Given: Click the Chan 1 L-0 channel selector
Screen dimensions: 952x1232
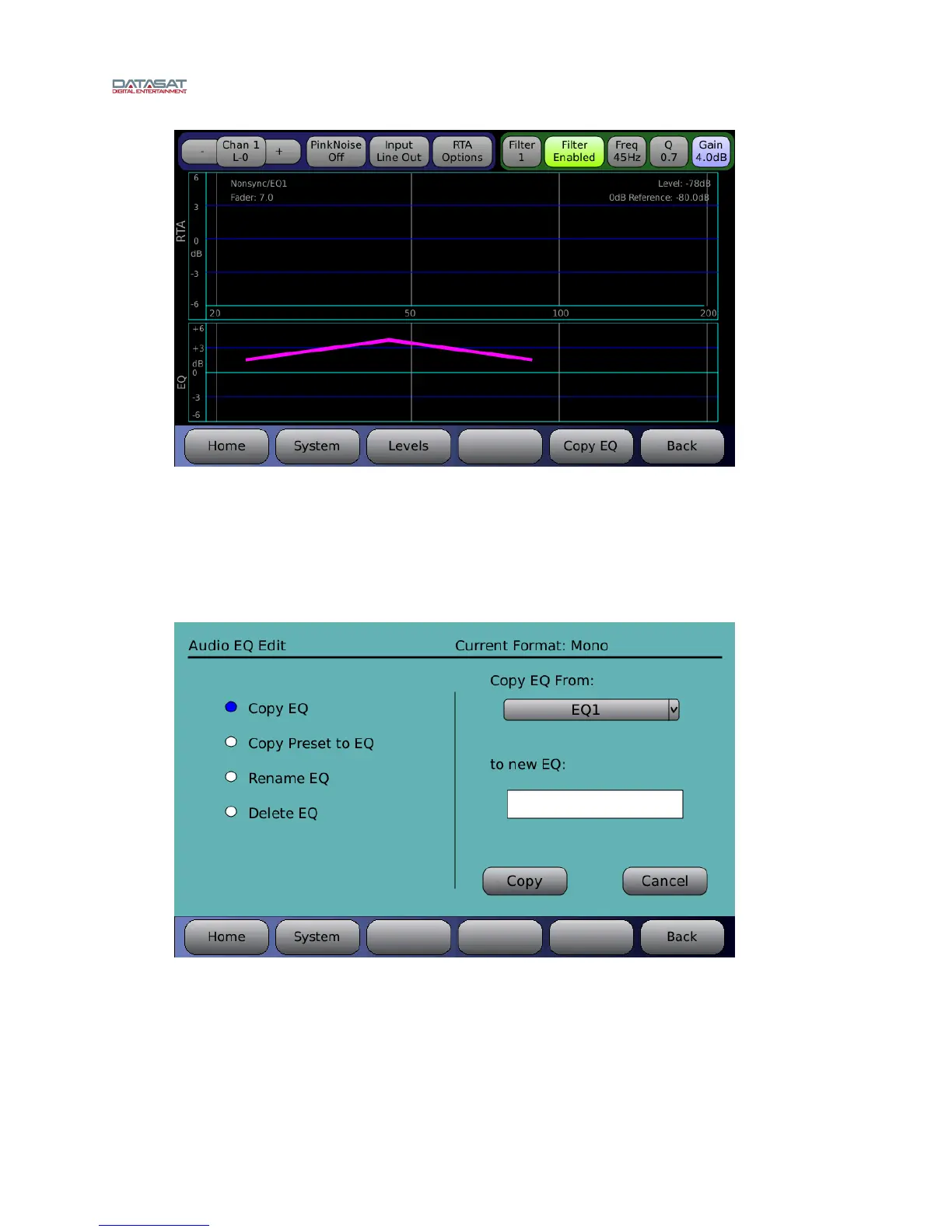Looking at the screenshot, I should click(x=241, y=151).
